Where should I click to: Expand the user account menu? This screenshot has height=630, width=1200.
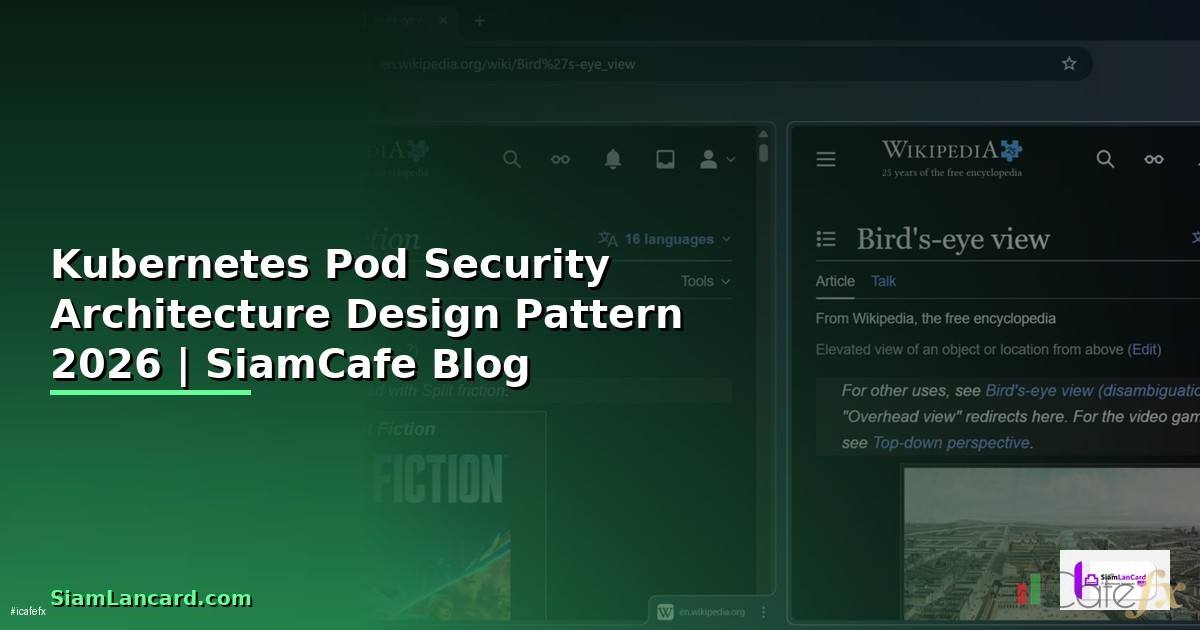717,159
